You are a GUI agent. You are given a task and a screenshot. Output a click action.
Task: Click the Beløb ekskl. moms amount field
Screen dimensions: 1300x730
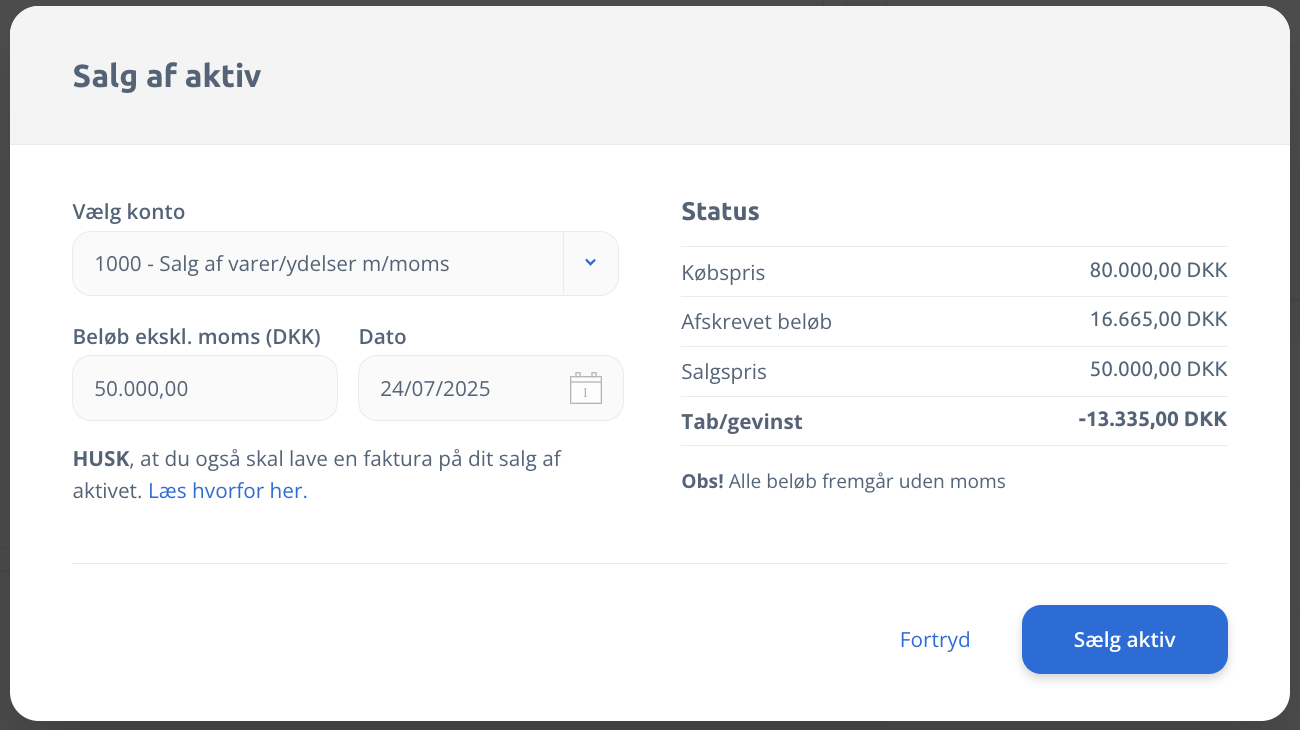pos(205,388)
